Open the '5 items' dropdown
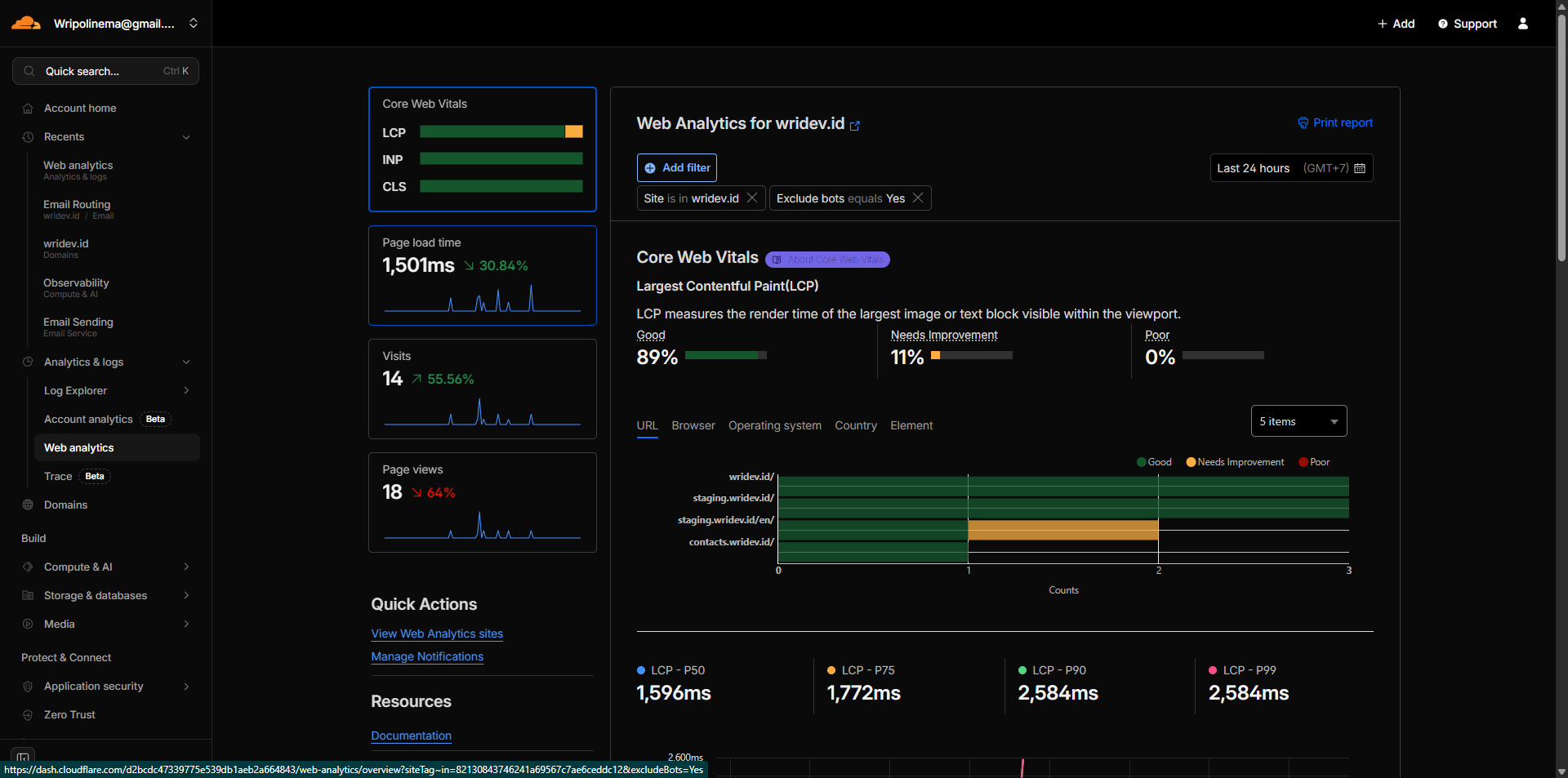Image resolution: width=1568 pixels, height=778 pixels. point(1298,421)
